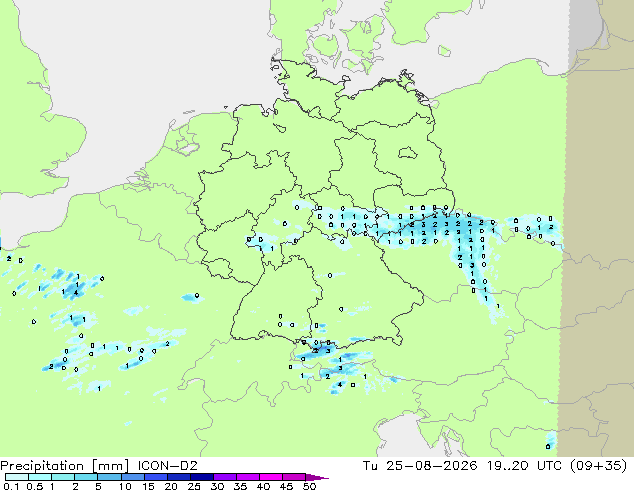Screen dimensions: 634x490
Task: Click the '19..20 UTC' time text
Action: coord(524,466)
